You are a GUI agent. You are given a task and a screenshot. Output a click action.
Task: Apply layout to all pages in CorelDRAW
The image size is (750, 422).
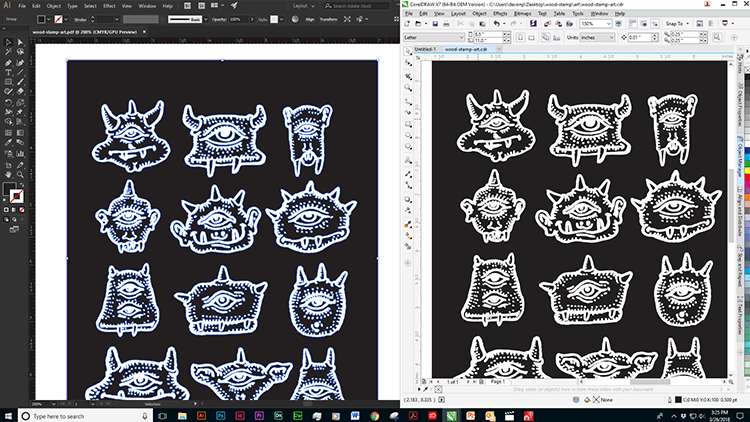(x=546, y=37)
